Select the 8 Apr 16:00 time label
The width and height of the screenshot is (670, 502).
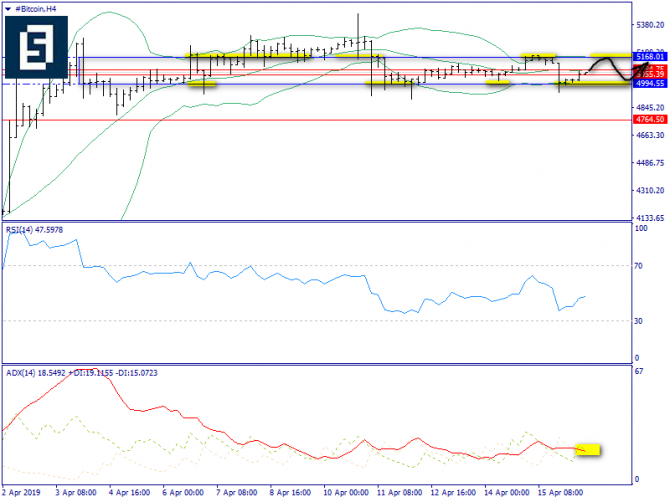[290, 493]
